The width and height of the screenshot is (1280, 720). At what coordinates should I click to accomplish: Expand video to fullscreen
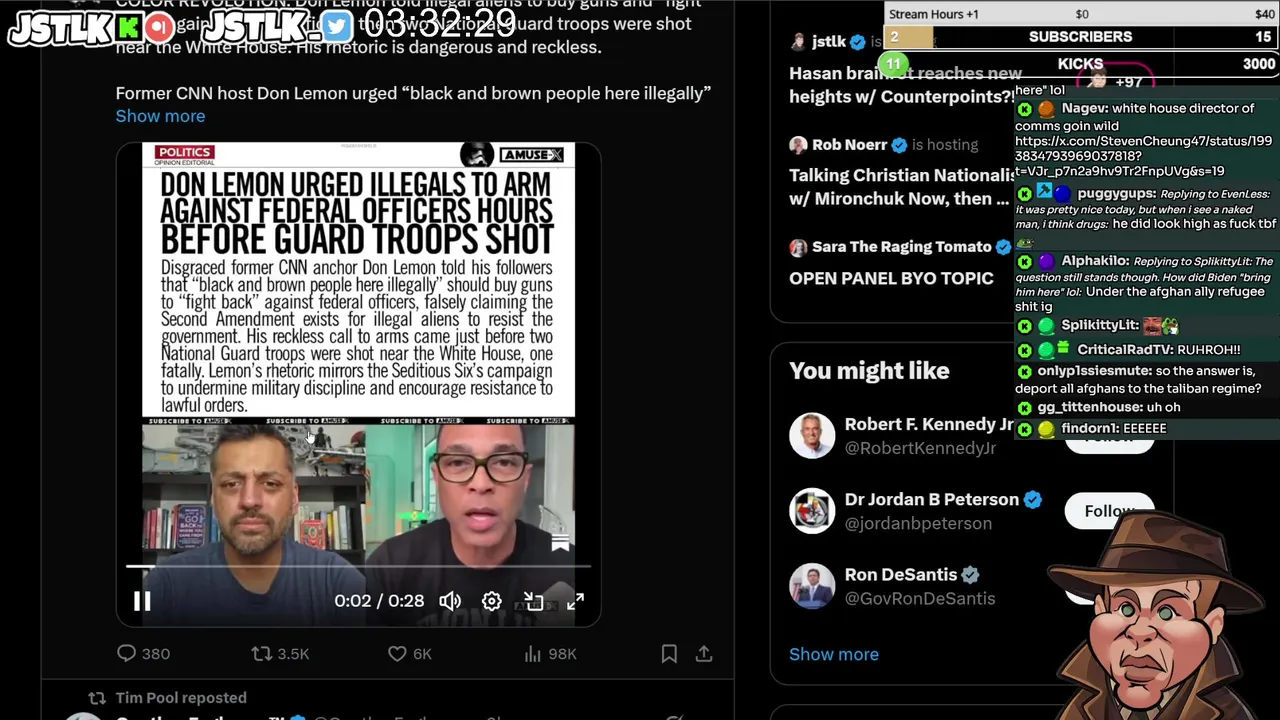(575, 601)
